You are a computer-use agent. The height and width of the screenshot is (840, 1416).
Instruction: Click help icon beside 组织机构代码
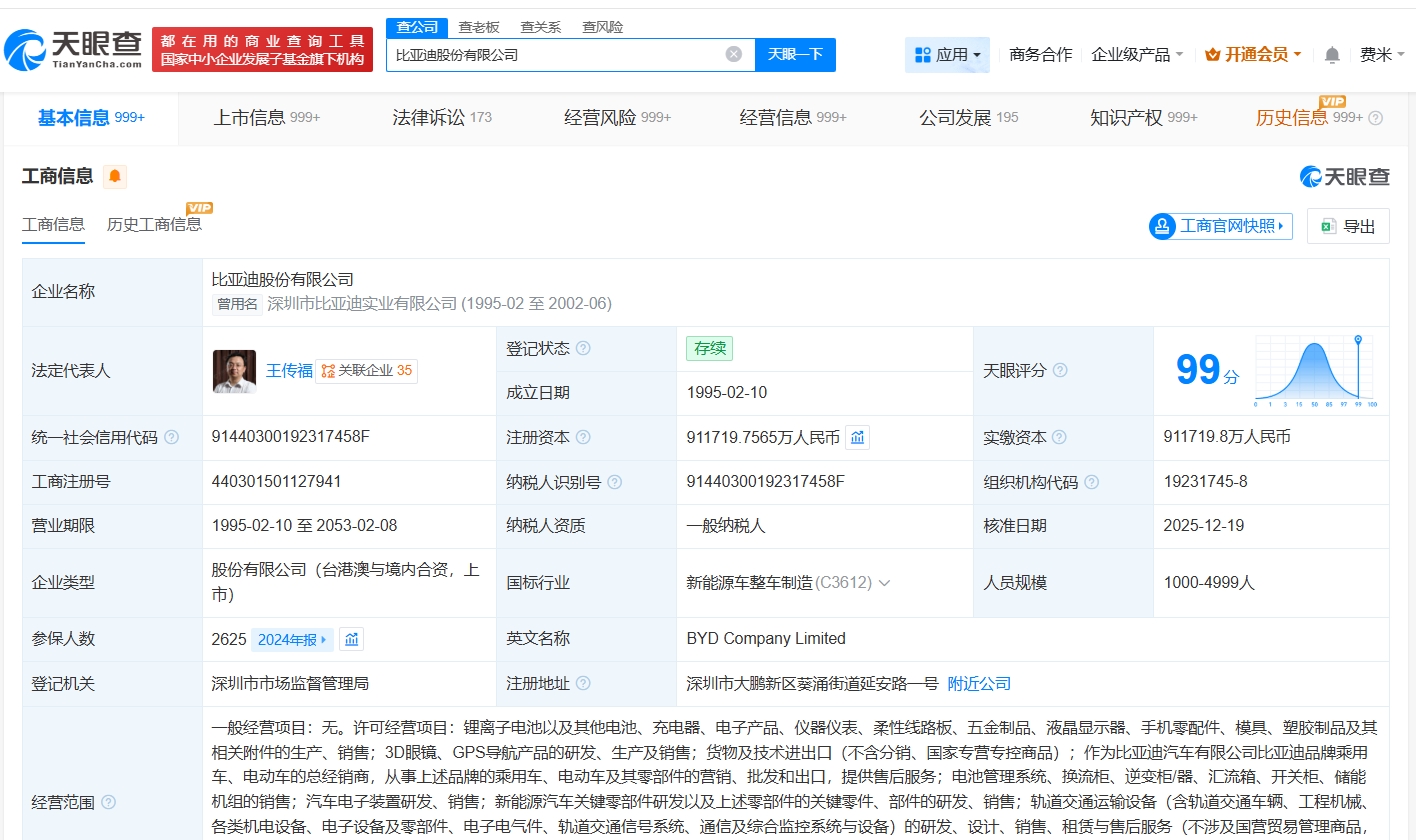pos(1092,482)
